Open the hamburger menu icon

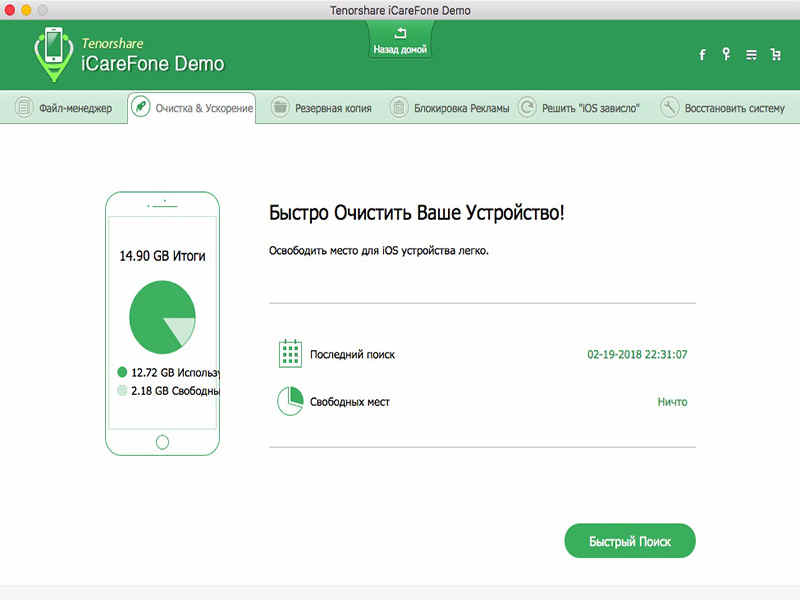(x=751, y=55)
